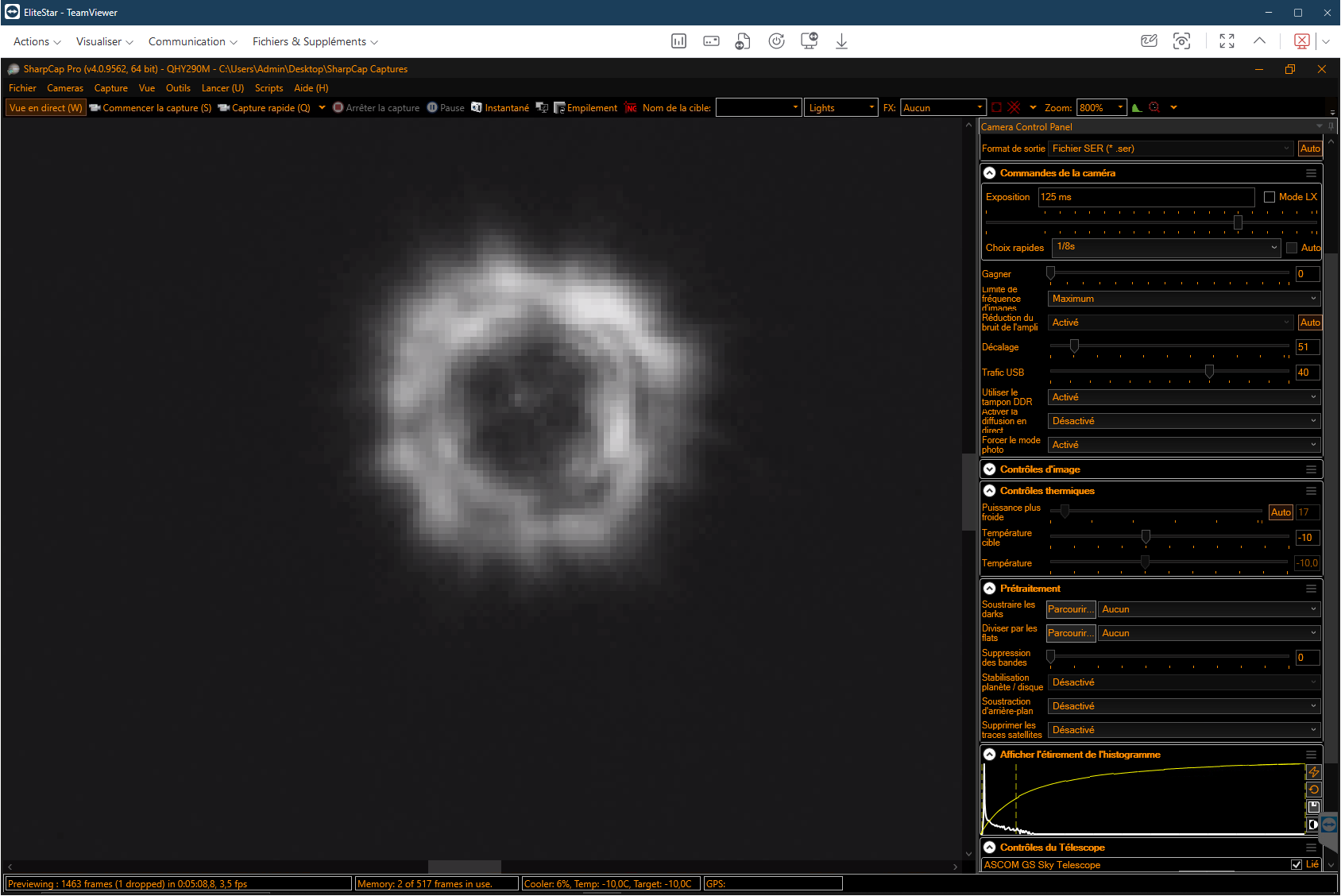Click the Exposition slider handle
The height and width of the screenshot is (896, 1341).
click(x=1238, y=223)
